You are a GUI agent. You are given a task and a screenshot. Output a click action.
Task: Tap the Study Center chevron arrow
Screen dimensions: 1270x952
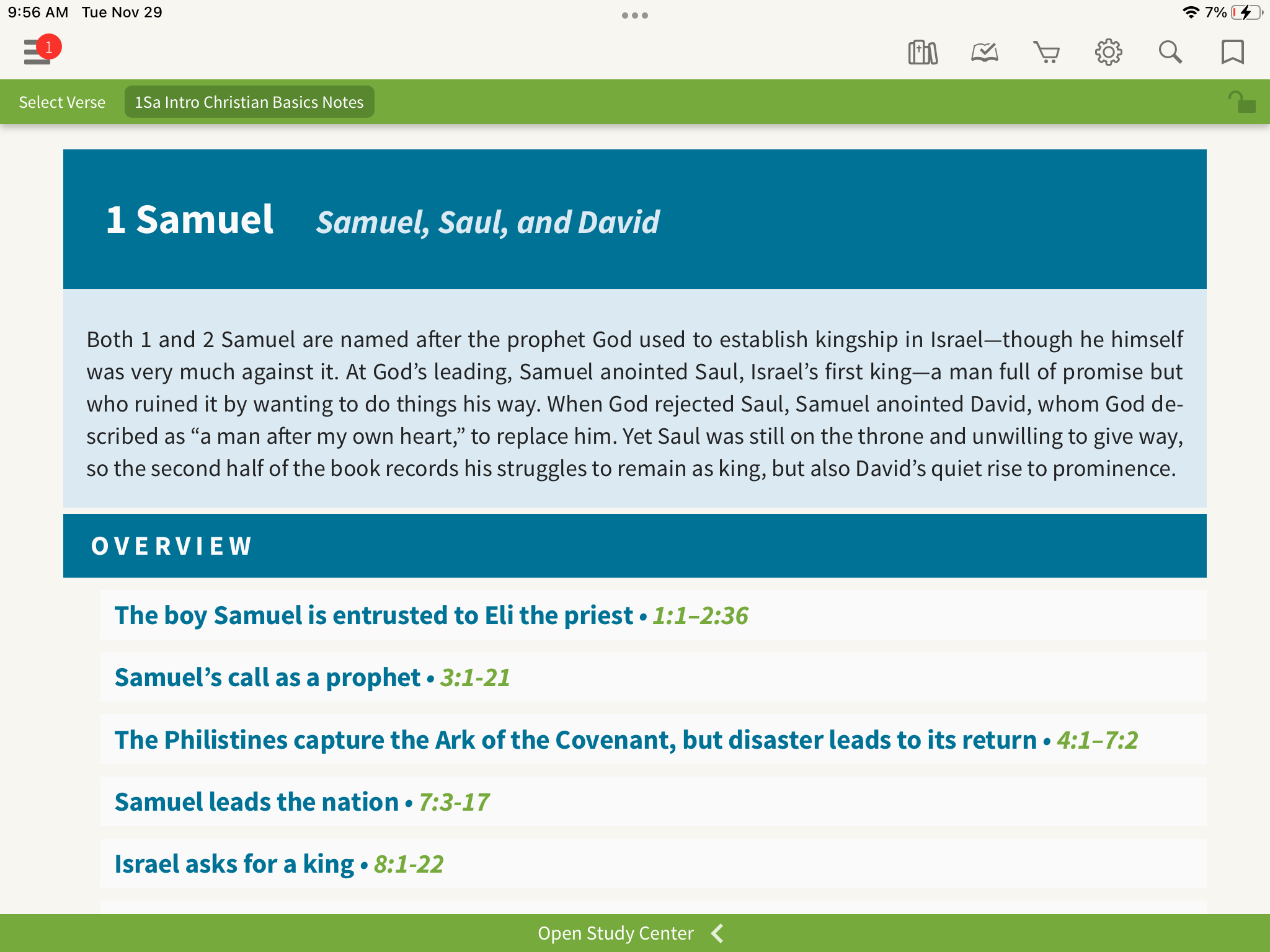coord(717,933)
